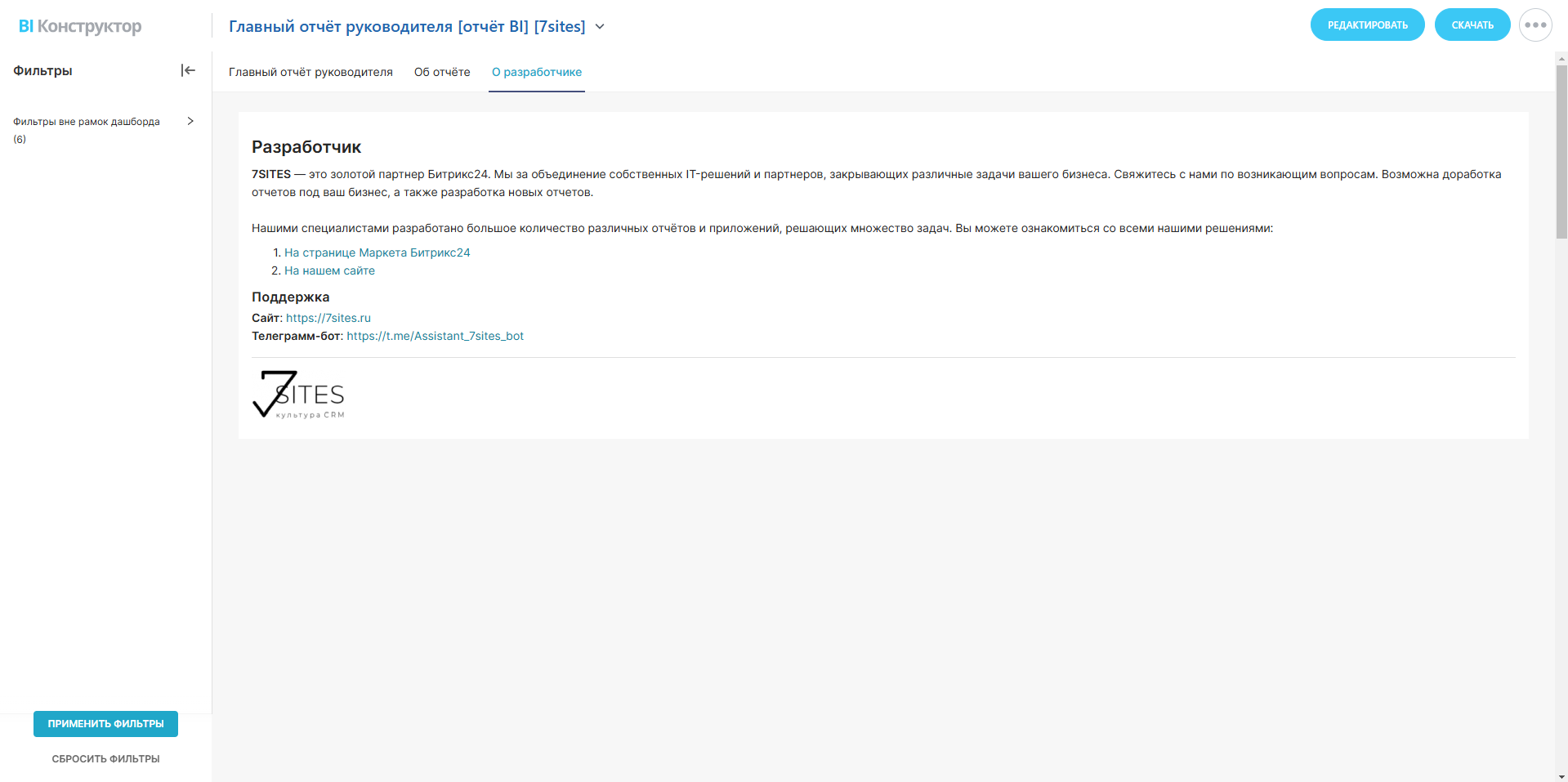Click the 7SITES logo image
1568x782 pixels.
pos(298,395)
